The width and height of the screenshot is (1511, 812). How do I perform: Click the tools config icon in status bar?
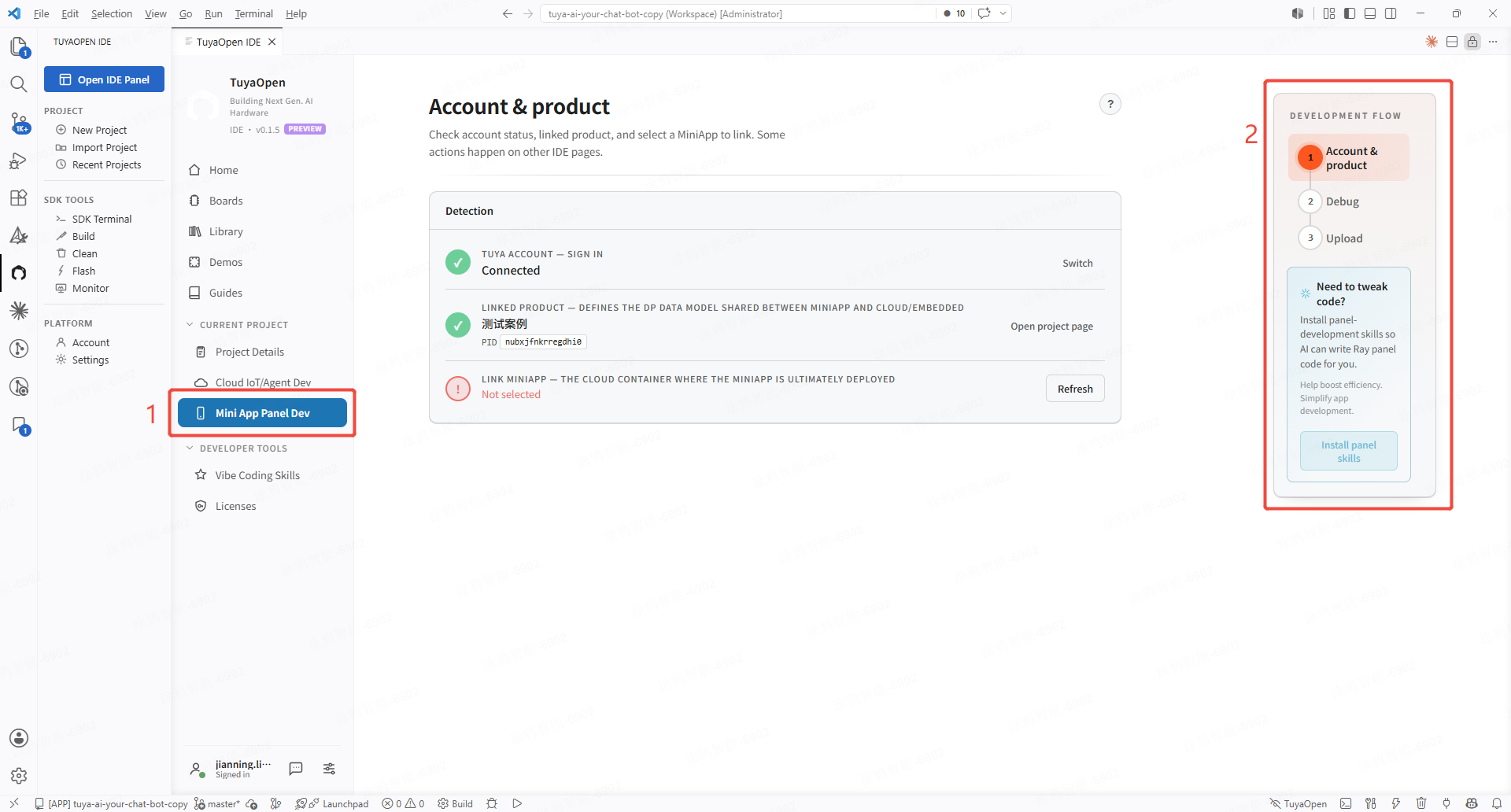tap(1371, 803)
